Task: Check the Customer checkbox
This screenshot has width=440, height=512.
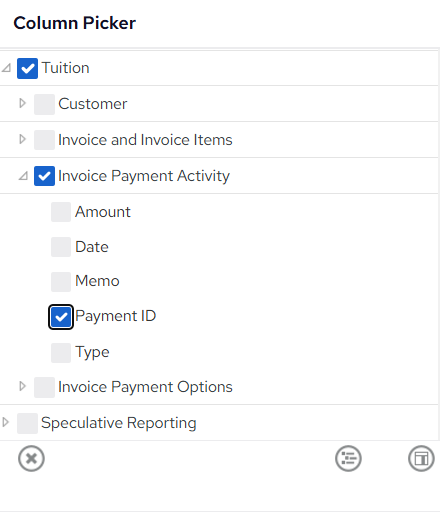Action: pos(44,104)
